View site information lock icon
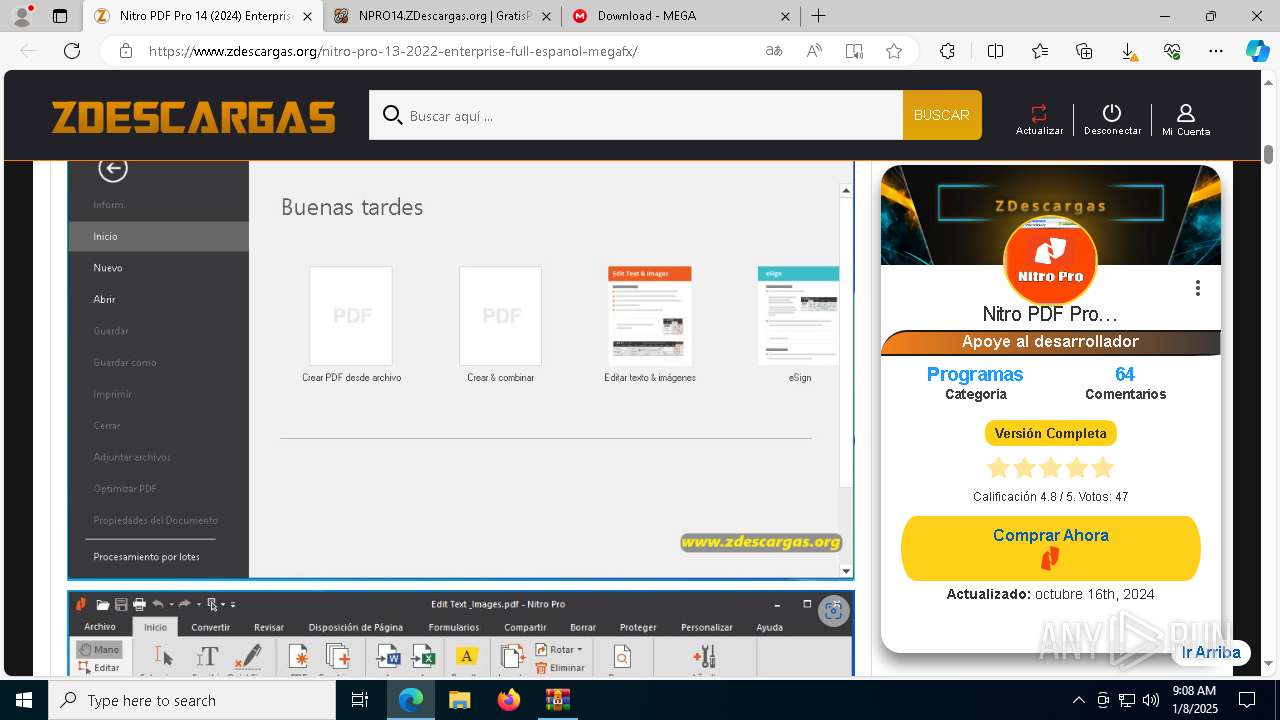Viewport: 1280px width, 720px height. (x=125, y=51)
